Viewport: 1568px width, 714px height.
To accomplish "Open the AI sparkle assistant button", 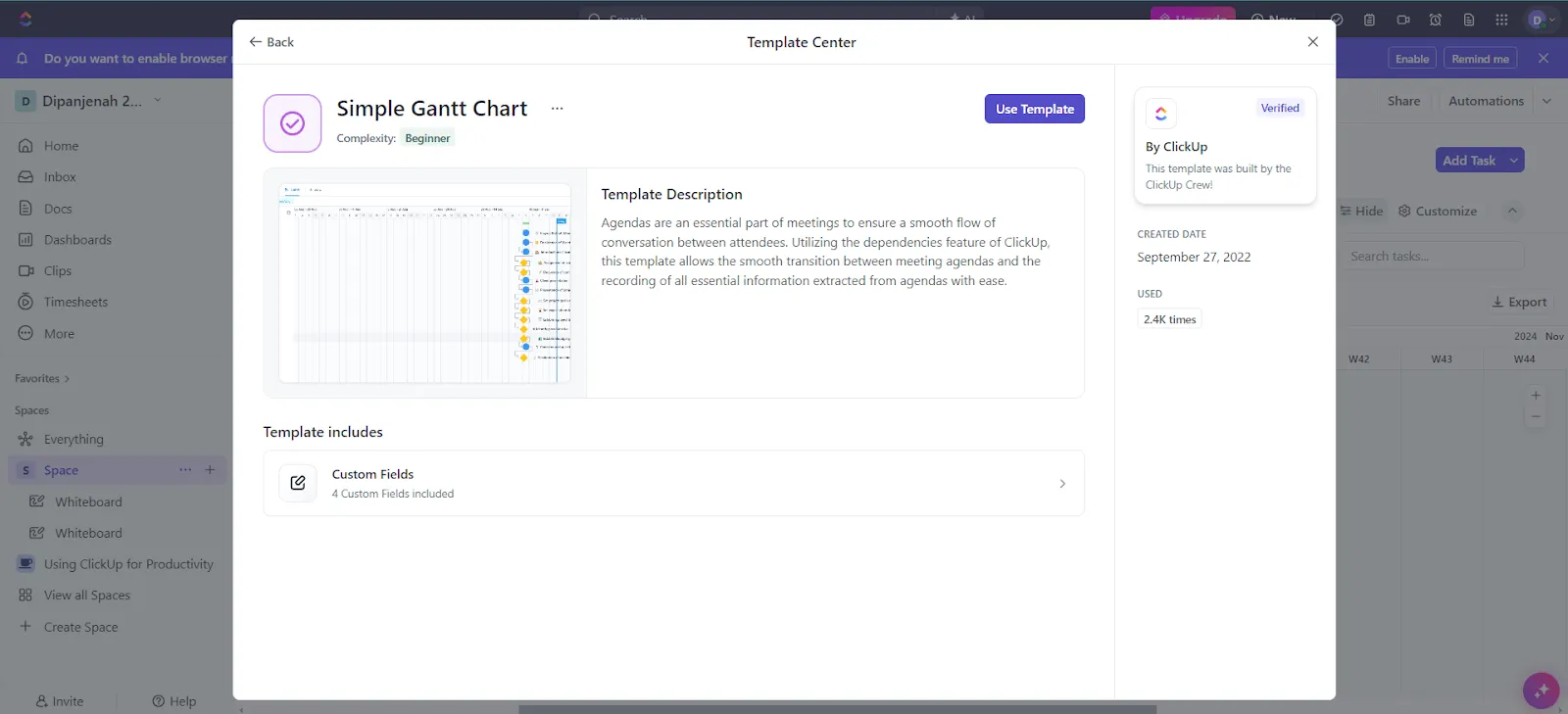I will [x=1541, y=690].
